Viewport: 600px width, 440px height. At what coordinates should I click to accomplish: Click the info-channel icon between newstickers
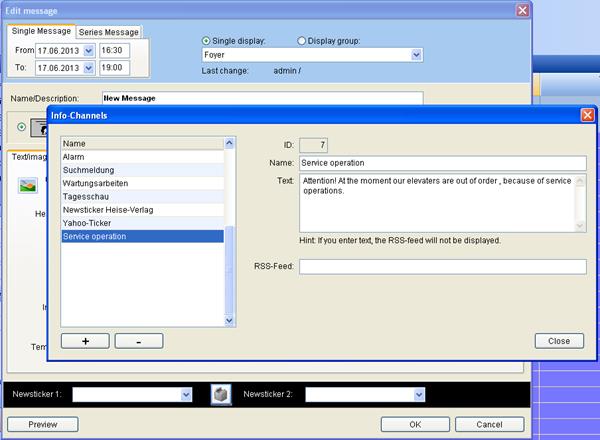pos(221,395)
